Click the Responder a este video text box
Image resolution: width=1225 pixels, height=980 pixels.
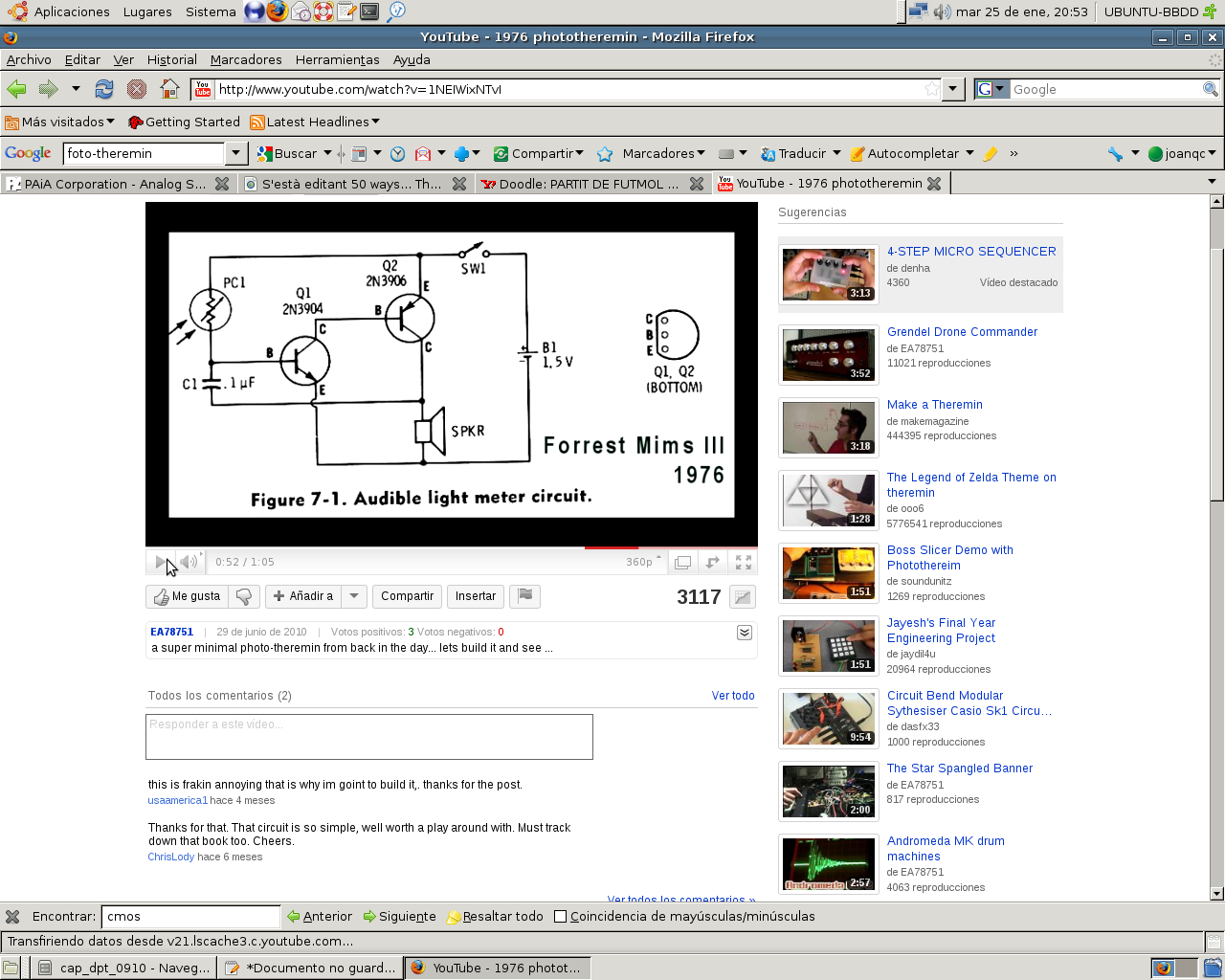tap(368, 736)
